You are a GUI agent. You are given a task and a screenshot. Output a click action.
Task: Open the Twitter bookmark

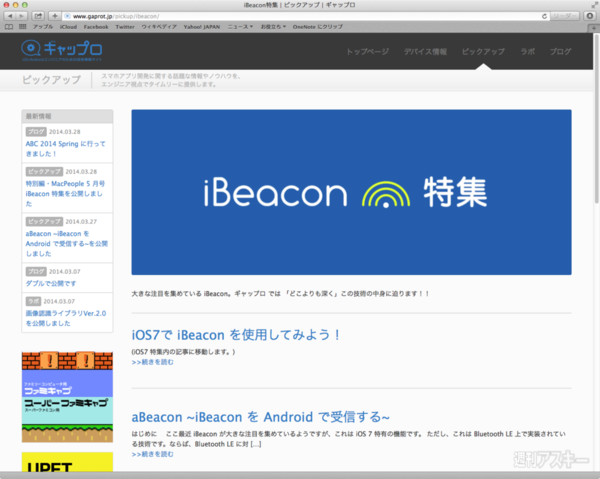click(x=125, y=27)
